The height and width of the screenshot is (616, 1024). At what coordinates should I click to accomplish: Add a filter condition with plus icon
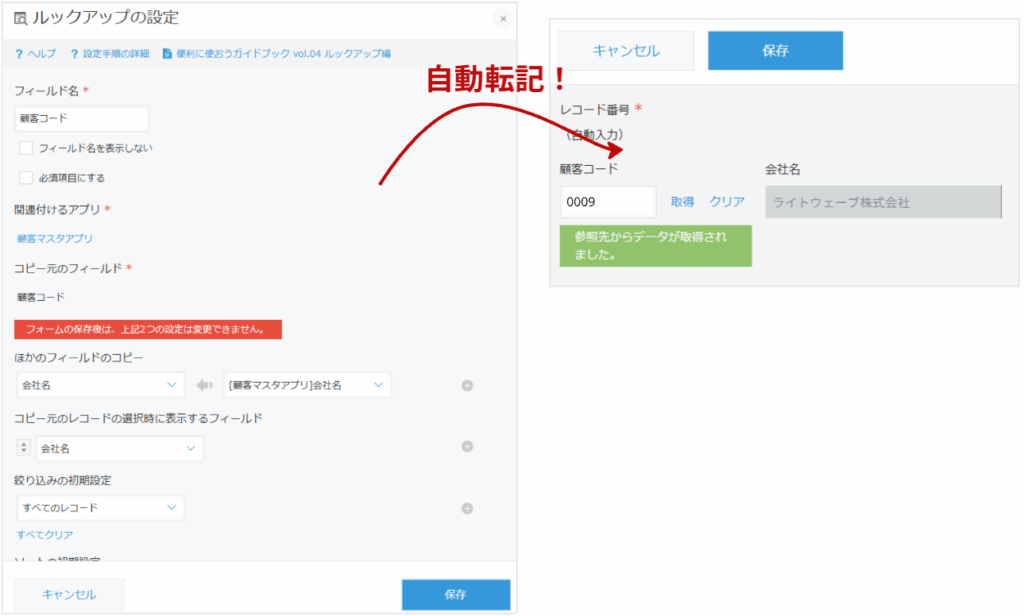[x=467, y=508]
